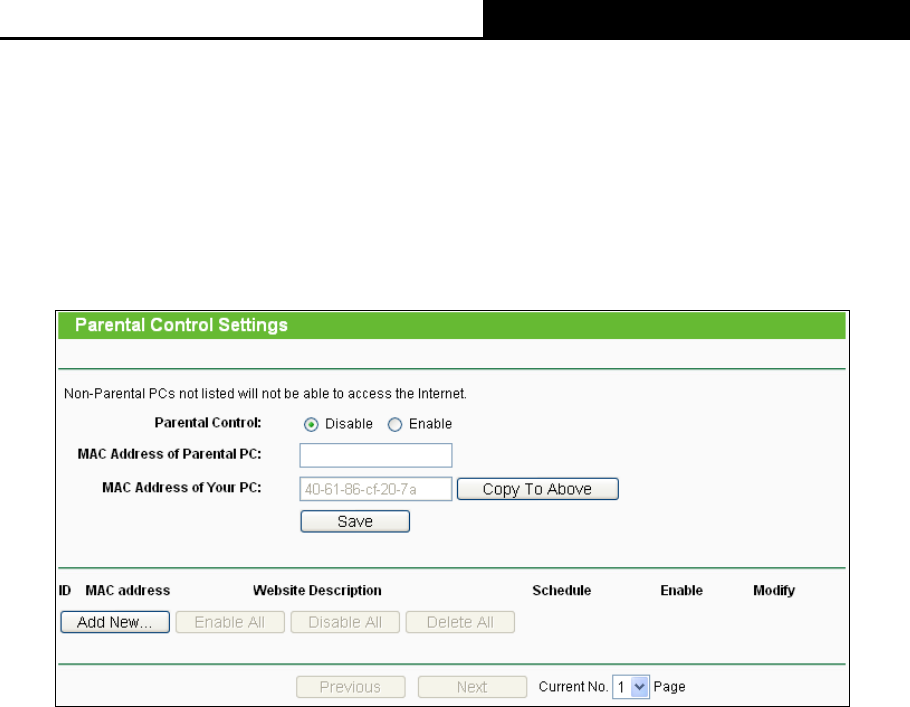Open the Current No. page dropdown
The image size is (910, 707).
[x=631, y=687]
